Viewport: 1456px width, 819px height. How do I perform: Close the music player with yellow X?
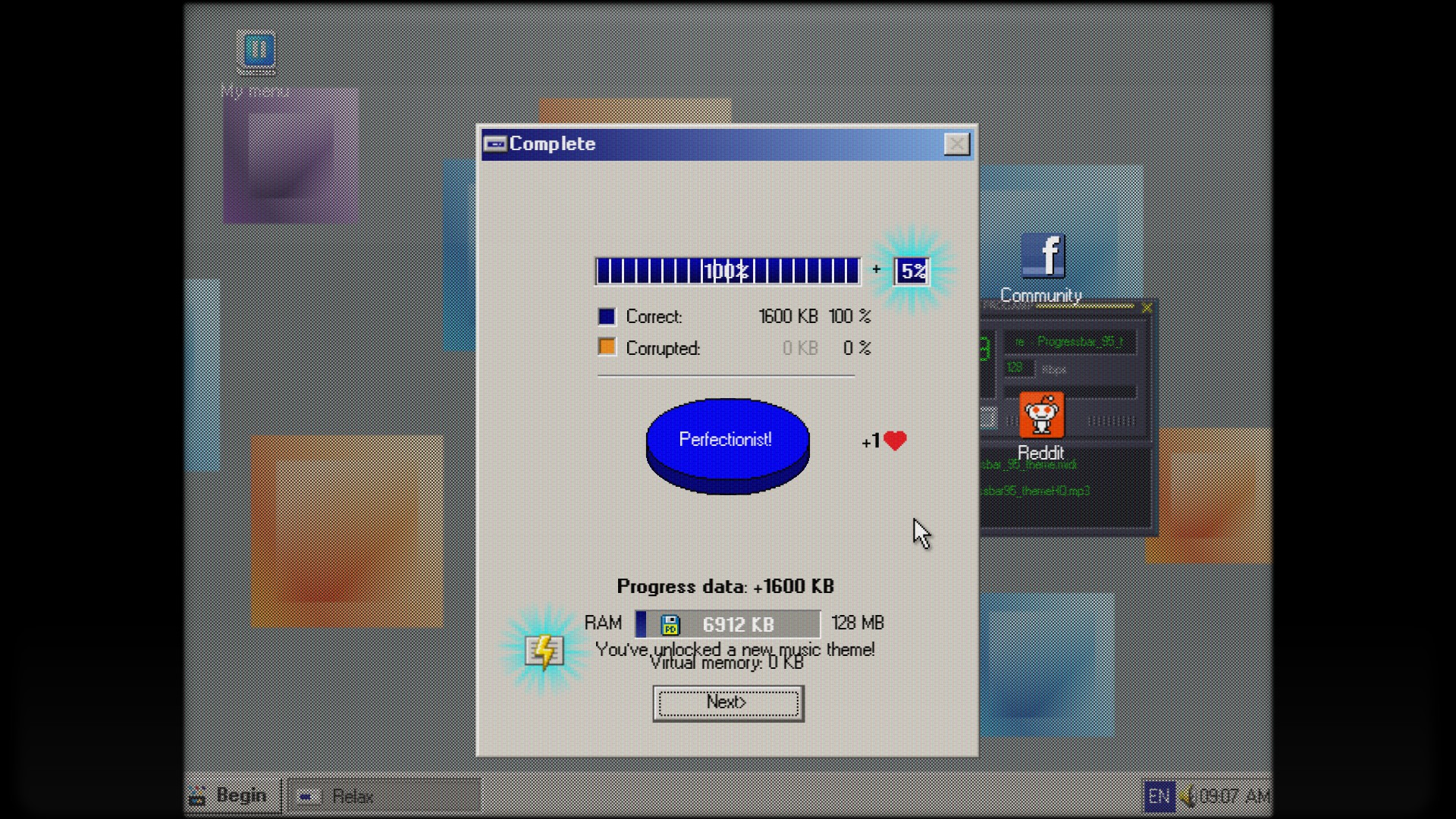point(1147,308)
